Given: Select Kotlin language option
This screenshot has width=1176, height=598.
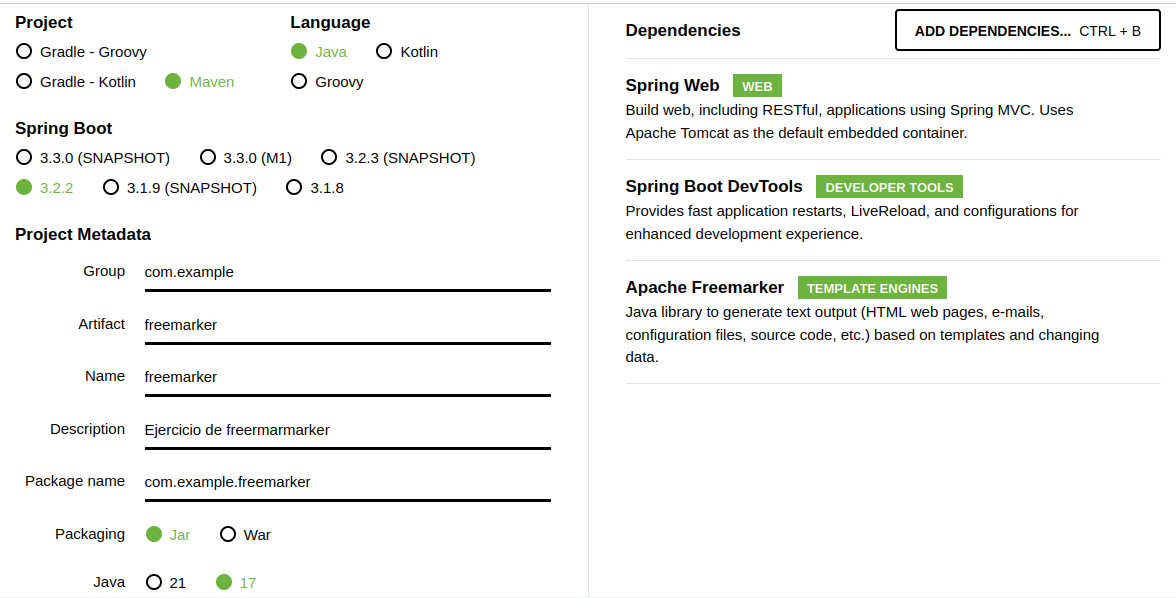Looking at the screenshot, I should (x=406, y=52).
